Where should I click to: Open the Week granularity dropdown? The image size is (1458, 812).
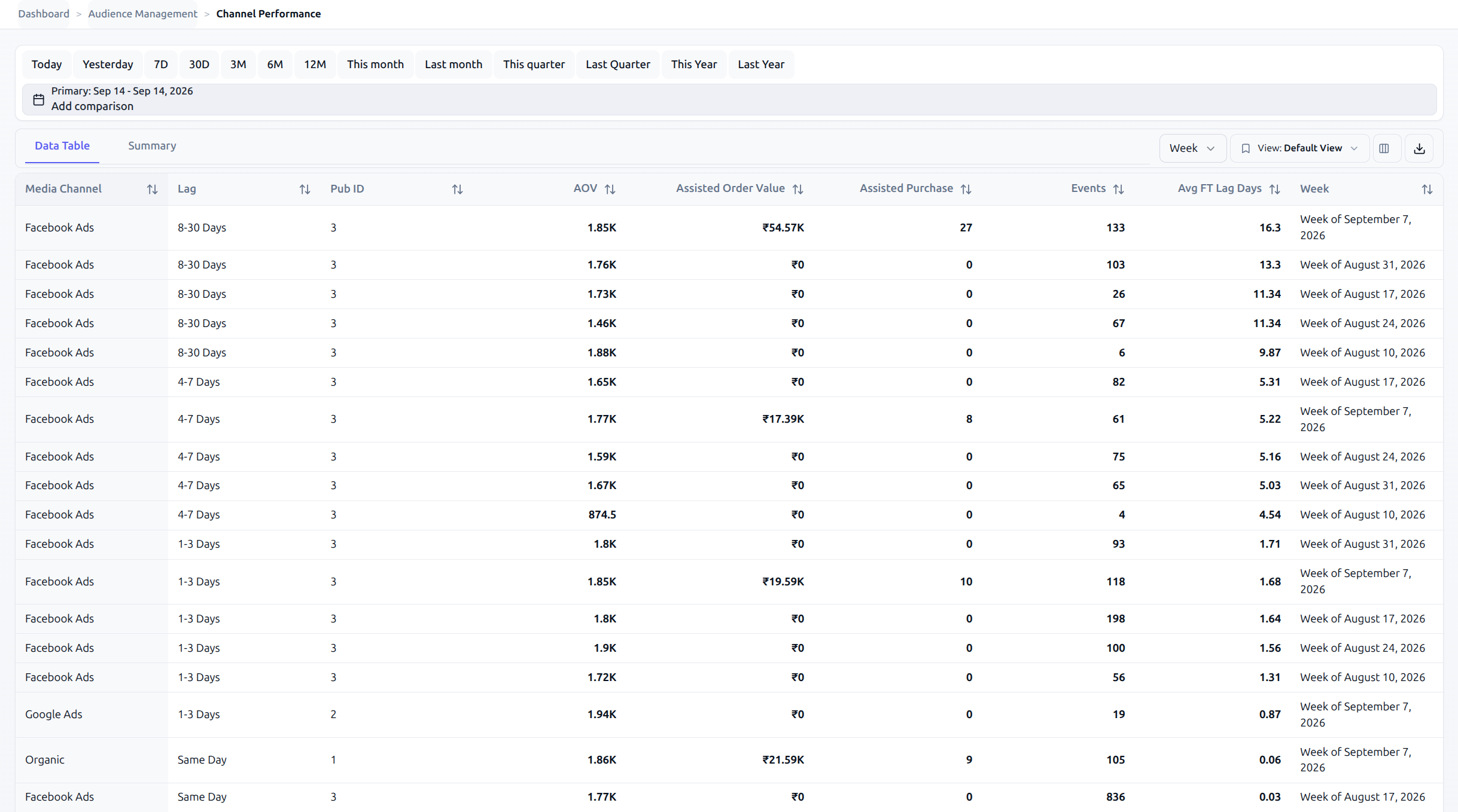tap(1192, 148)
